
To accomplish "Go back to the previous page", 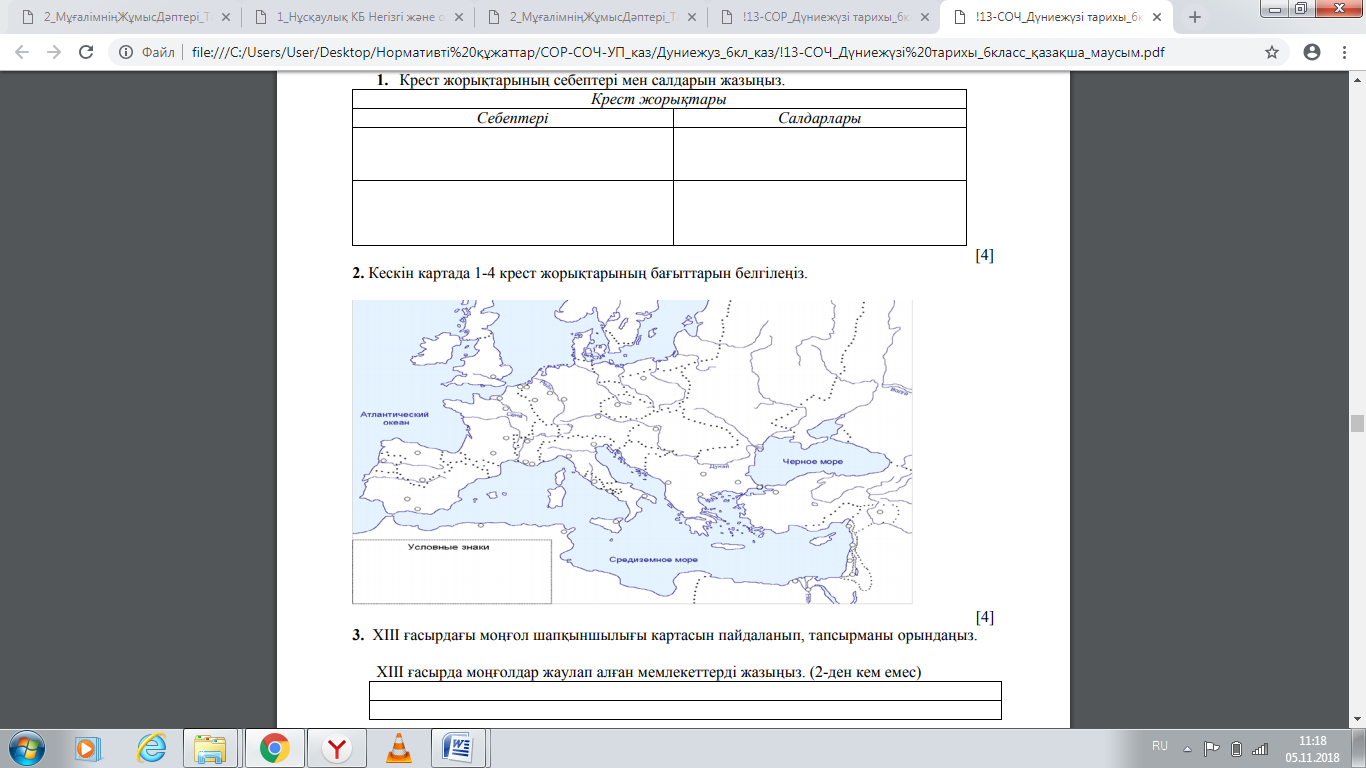I will pos(22,53).
